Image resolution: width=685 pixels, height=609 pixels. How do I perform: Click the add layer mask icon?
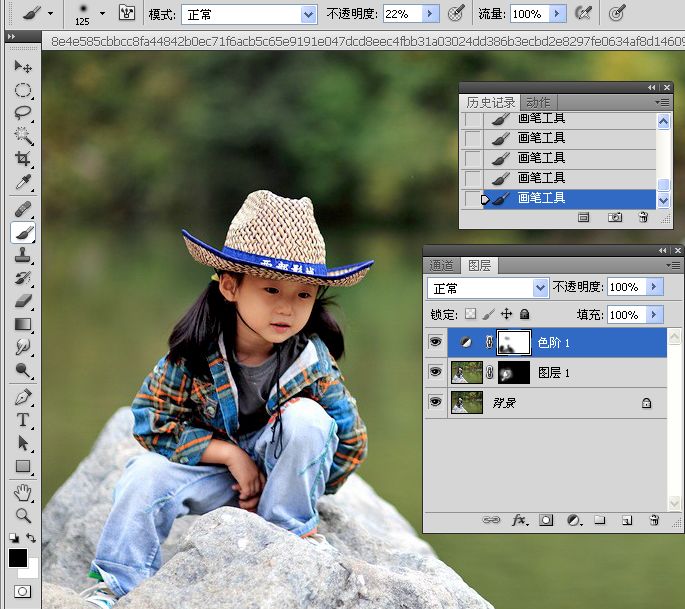click(x=547, y=520)
